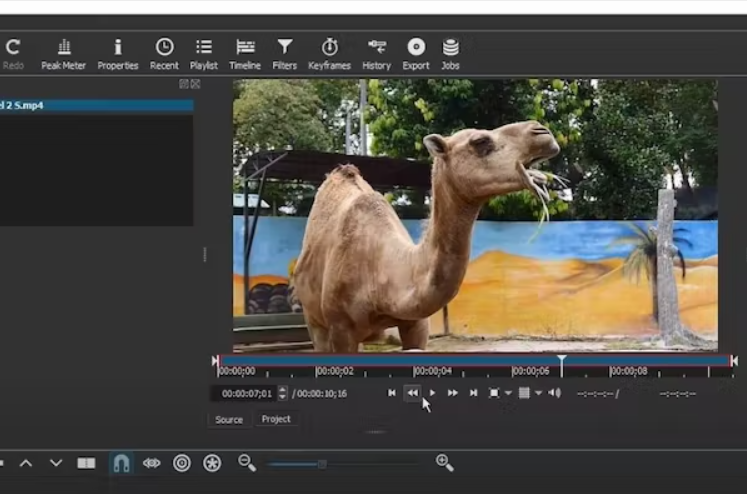Click the camel video preview
This screenshot has width=747, height=494.
click(x=475, y=216)
